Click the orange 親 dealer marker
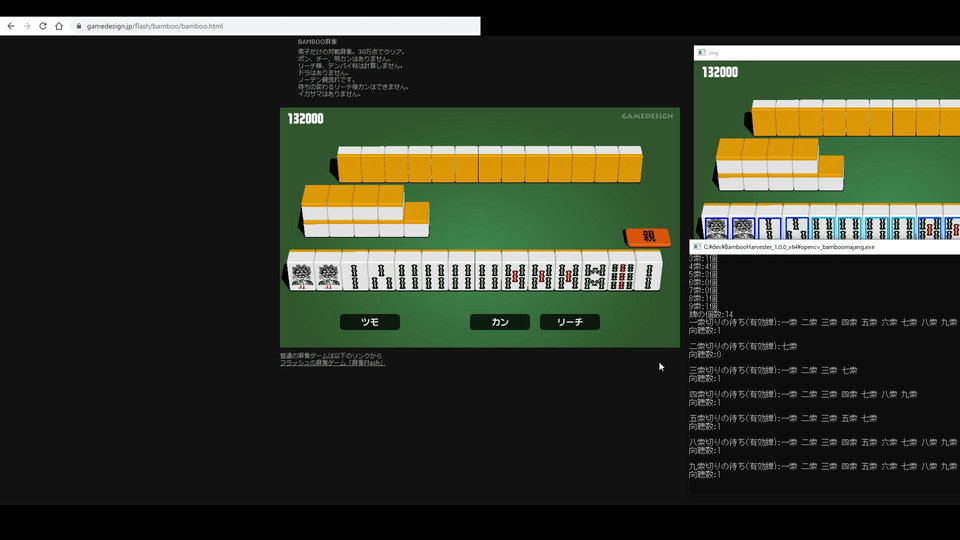 click(x=648, y=237)
